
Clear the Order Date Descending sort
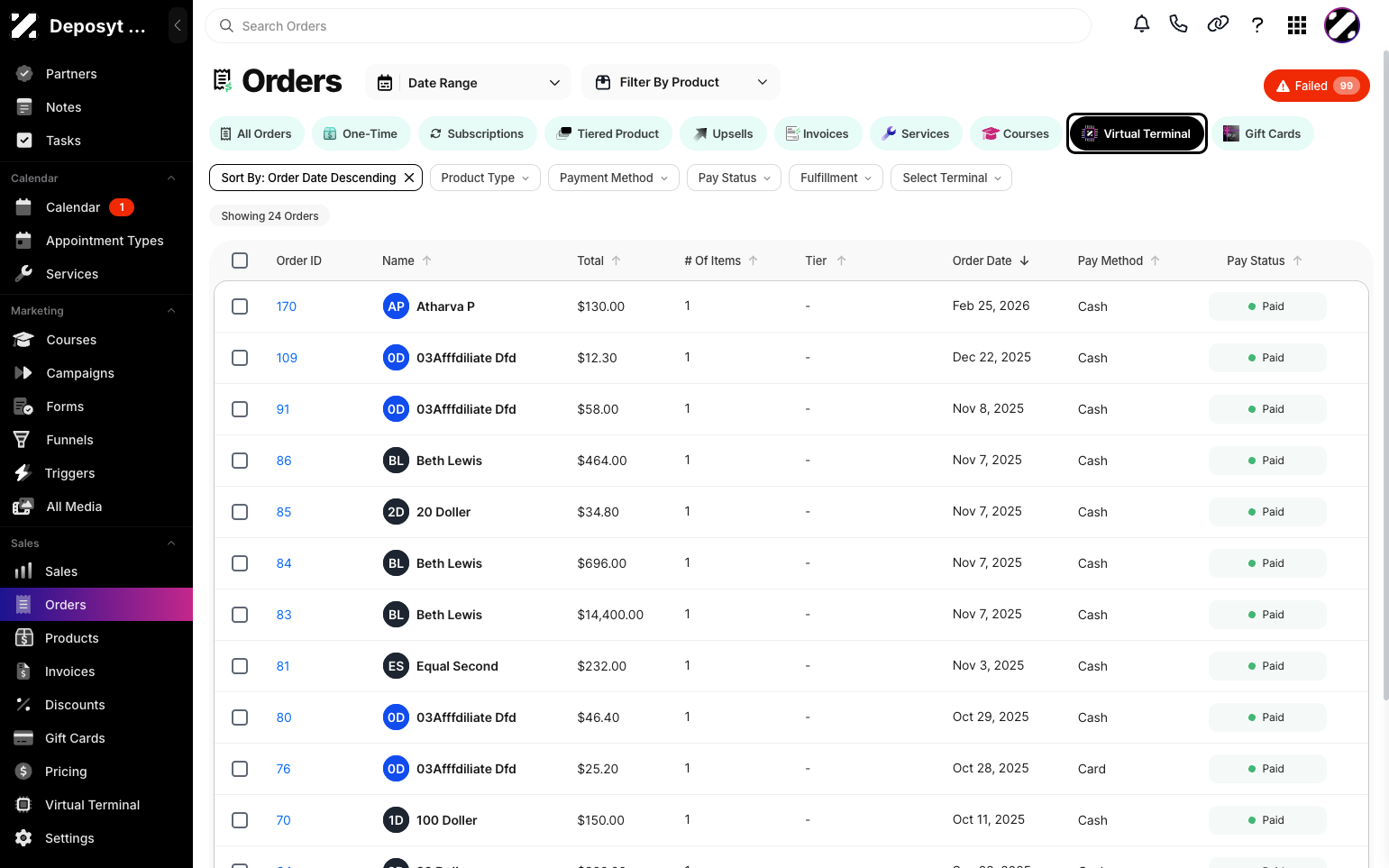click(x=409, y=178)
